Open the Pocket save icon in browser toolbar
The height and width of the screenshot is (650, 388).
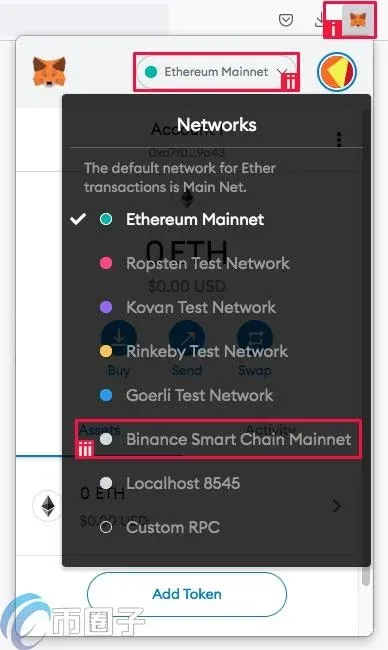286,19
